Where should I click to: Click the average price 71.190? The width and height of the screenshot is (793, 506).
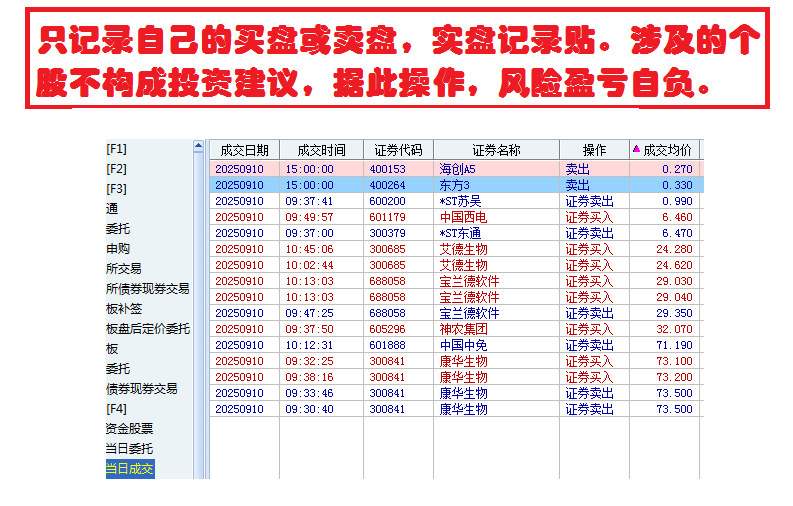coord(674,345)
